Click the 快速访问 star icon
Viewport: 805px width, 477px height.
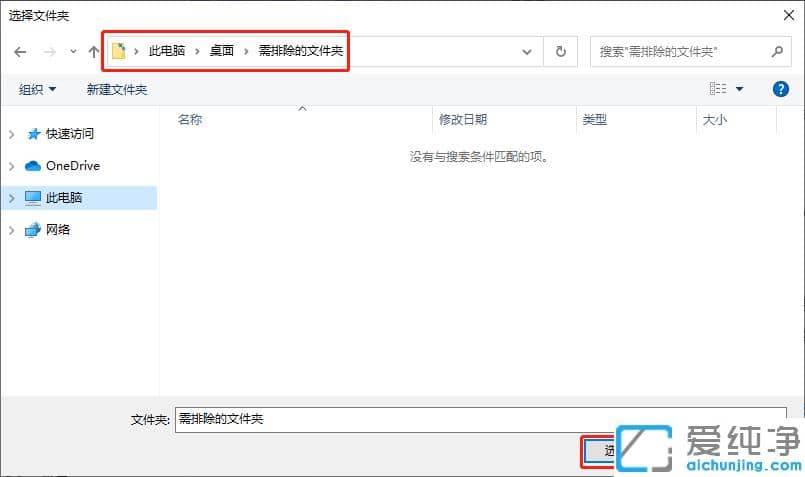pyautogui.click(x=33, y=134)
